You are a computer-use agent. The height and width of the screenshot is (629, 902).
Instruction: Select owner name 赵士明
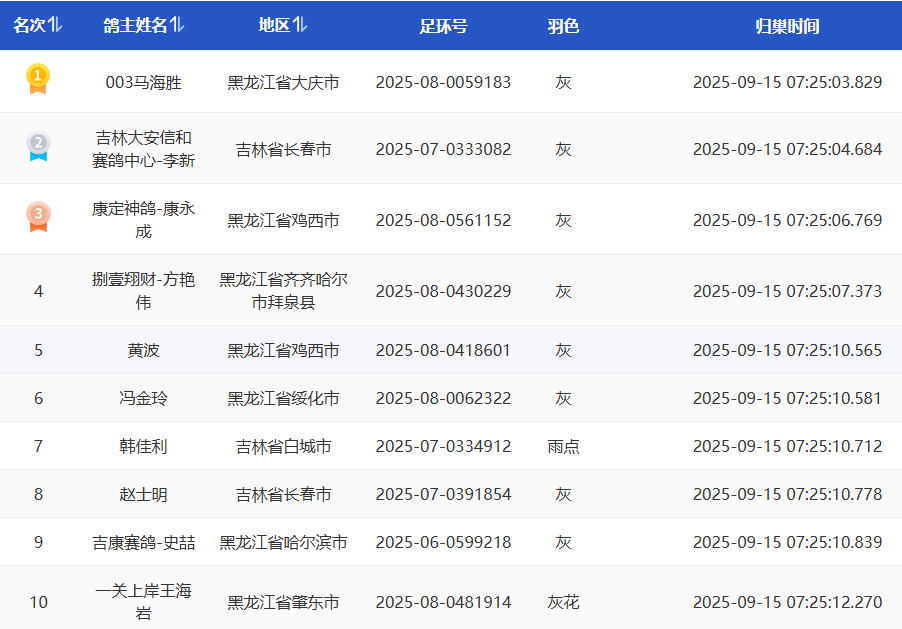[143, 494]
